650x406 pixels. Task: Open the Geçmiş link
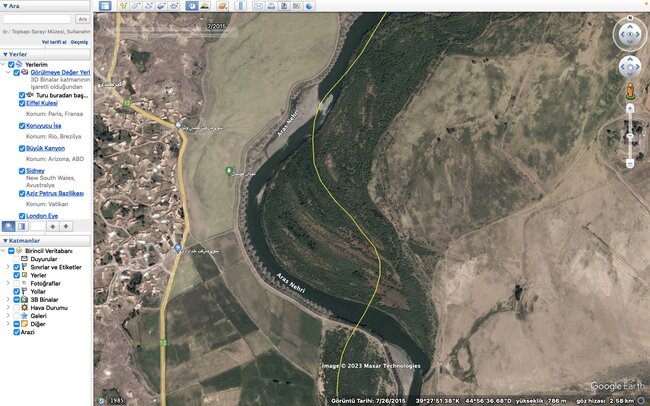coord(78,42)
